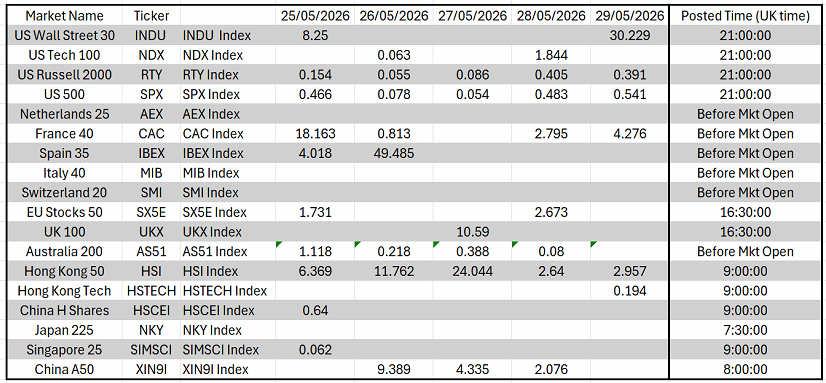Click the 0.063 value for NDX
Screen dimensions: 826x383
tap(394, 55)
